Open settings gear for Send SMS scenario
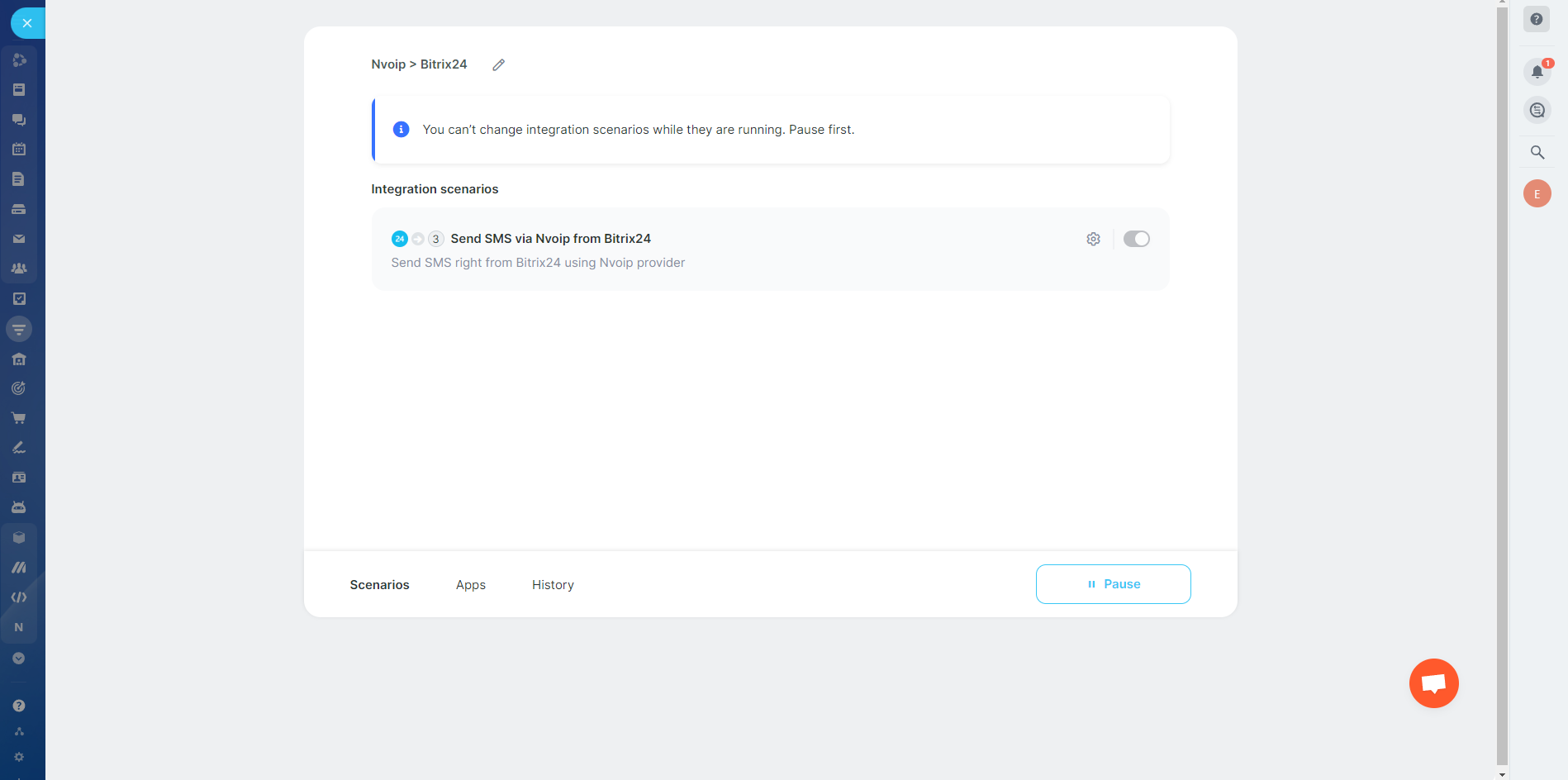The width and height of the screenshot is (1568, 780). pyautogui.click(x=1093, y=239)
